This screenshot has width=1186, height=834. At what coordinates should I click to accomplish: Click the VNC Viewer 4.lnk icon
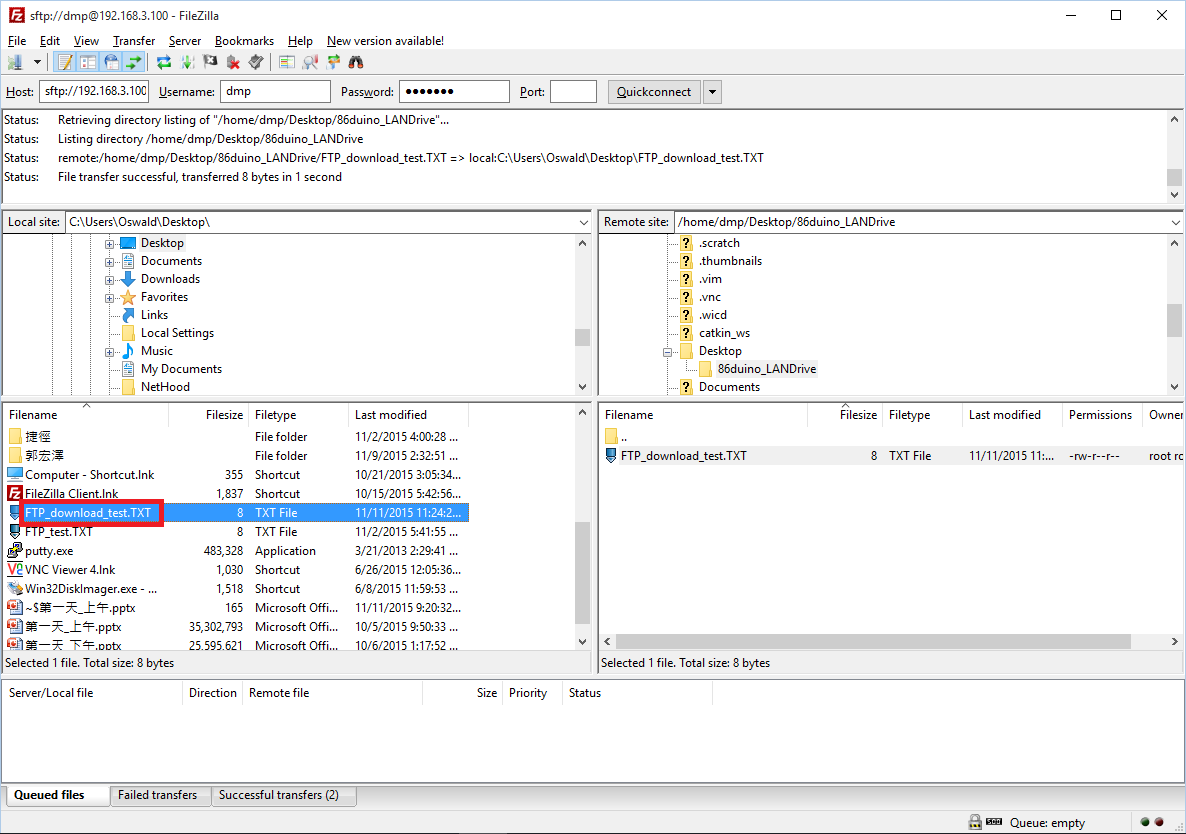14,569
